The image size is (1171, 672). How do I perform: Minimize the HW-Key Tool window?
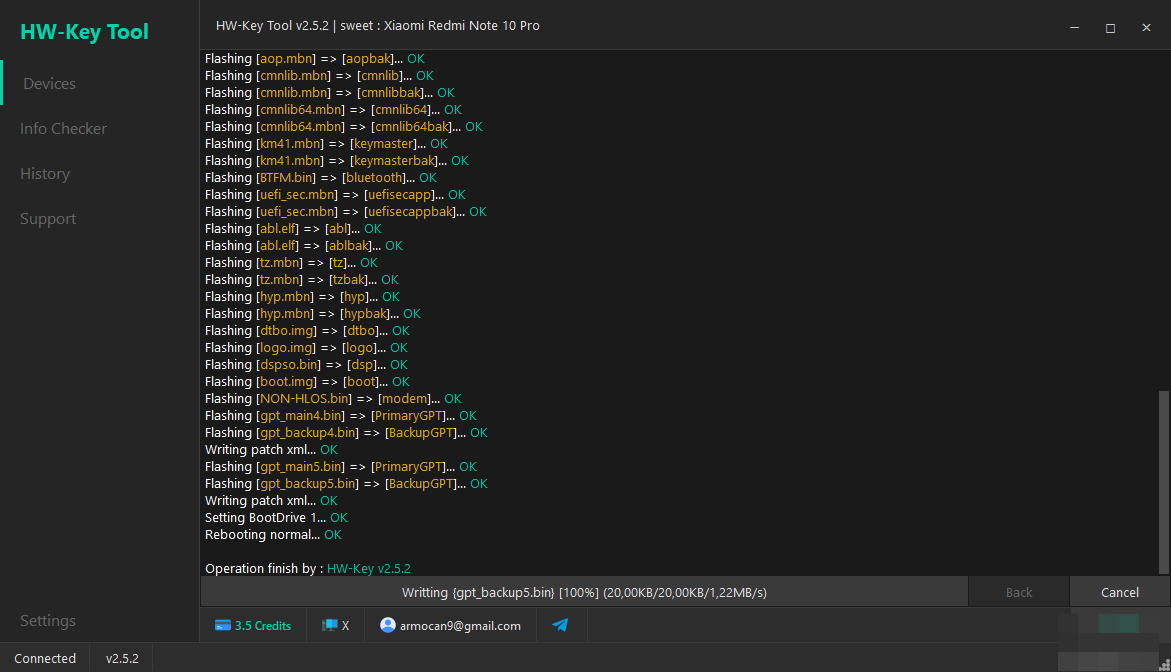point(1075,28)
